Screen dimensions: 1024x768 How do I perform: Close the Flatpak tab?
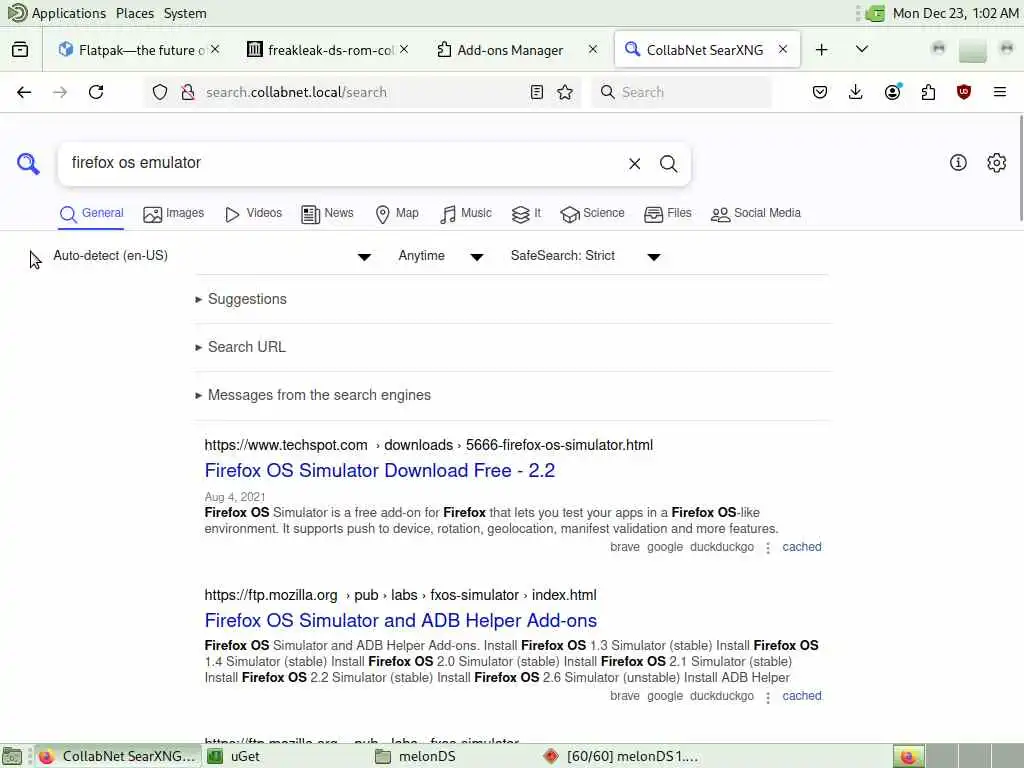click(x=215, y=50)
